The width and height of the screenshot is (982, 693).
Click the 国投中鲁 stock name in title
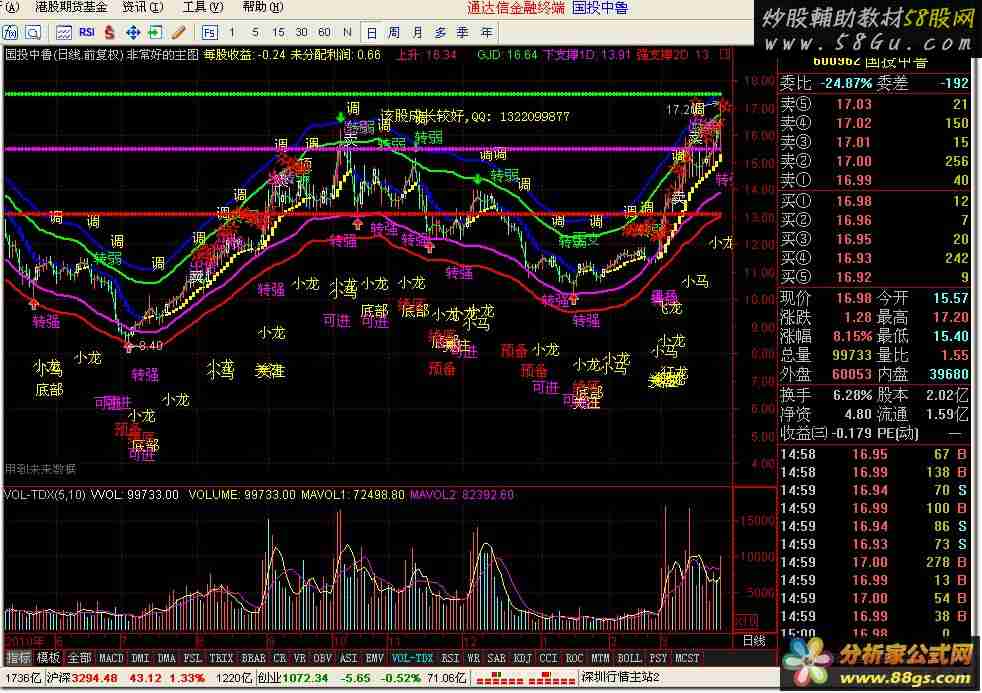click(x=600, y=8)
